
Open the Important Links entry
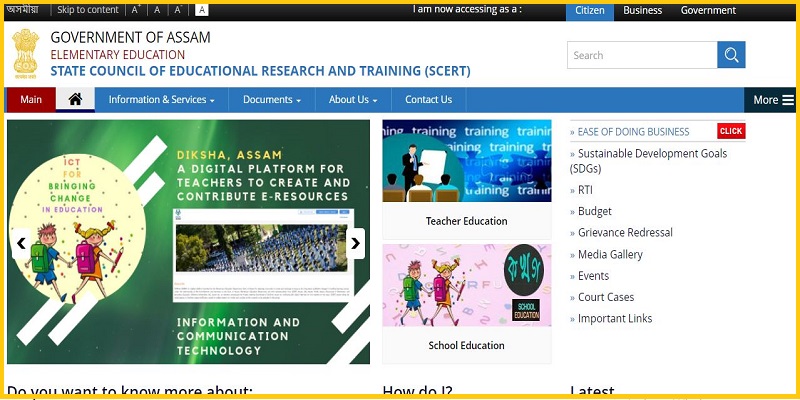pos(615,319)
